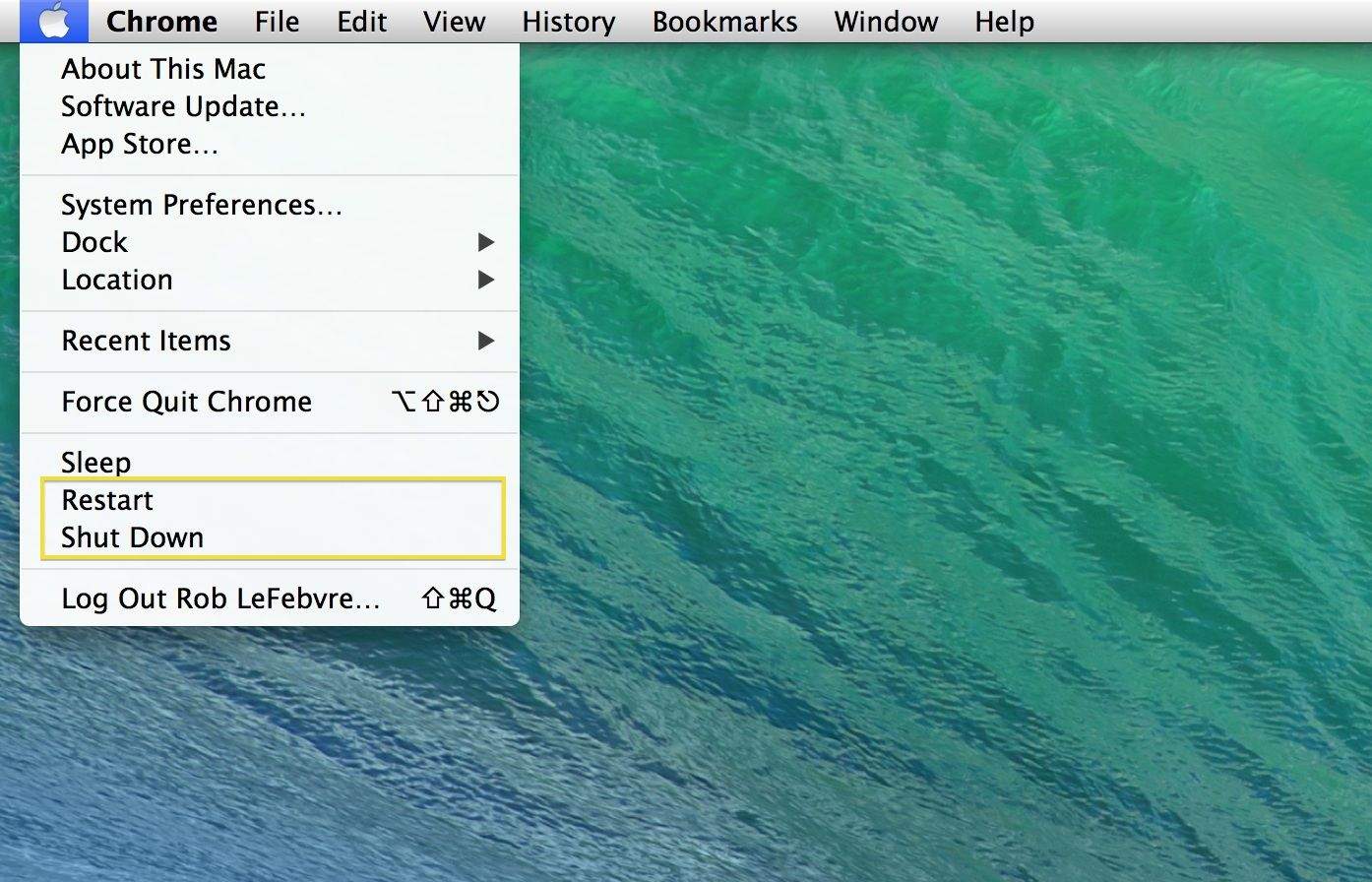Open the Edit menu
The height and width of the screenshot is (882, 1372).
click(361, 21)
